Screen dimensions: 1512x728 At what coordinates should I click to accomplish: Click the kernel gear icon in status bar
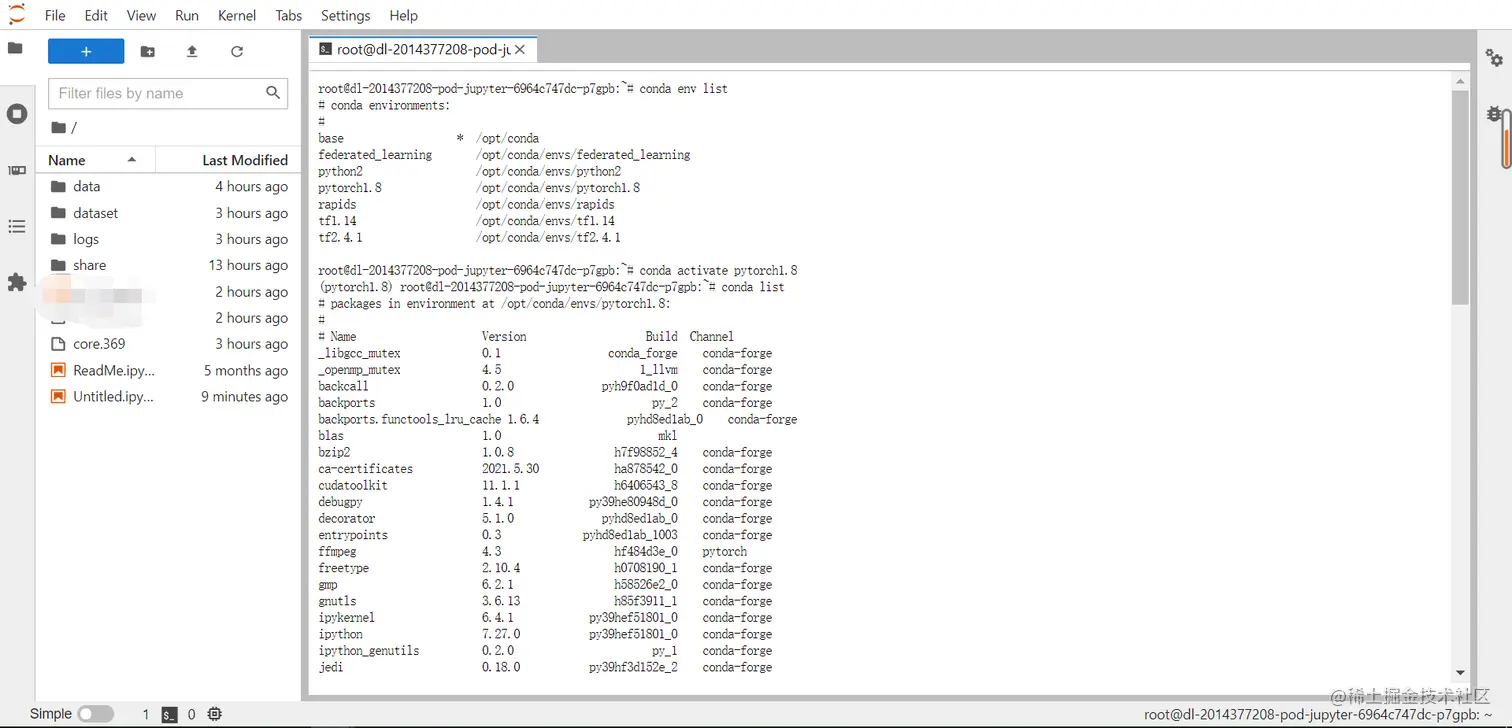pyautogui.click(x=214, y=714)
